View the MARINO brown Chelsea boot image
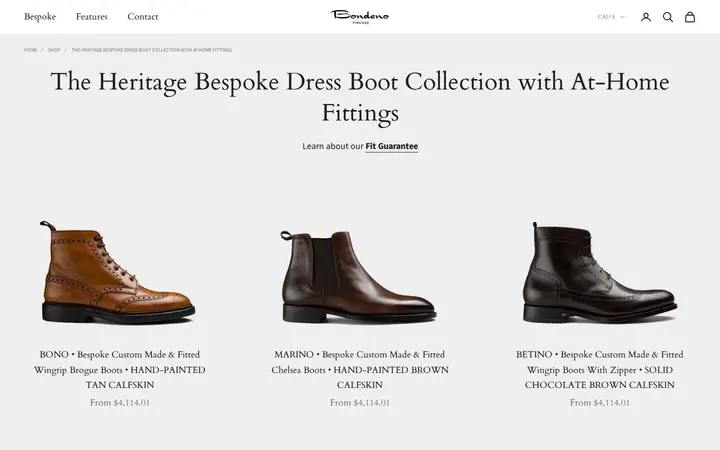Viewport: 720px width, 450px height. click(x=360, y=276)
